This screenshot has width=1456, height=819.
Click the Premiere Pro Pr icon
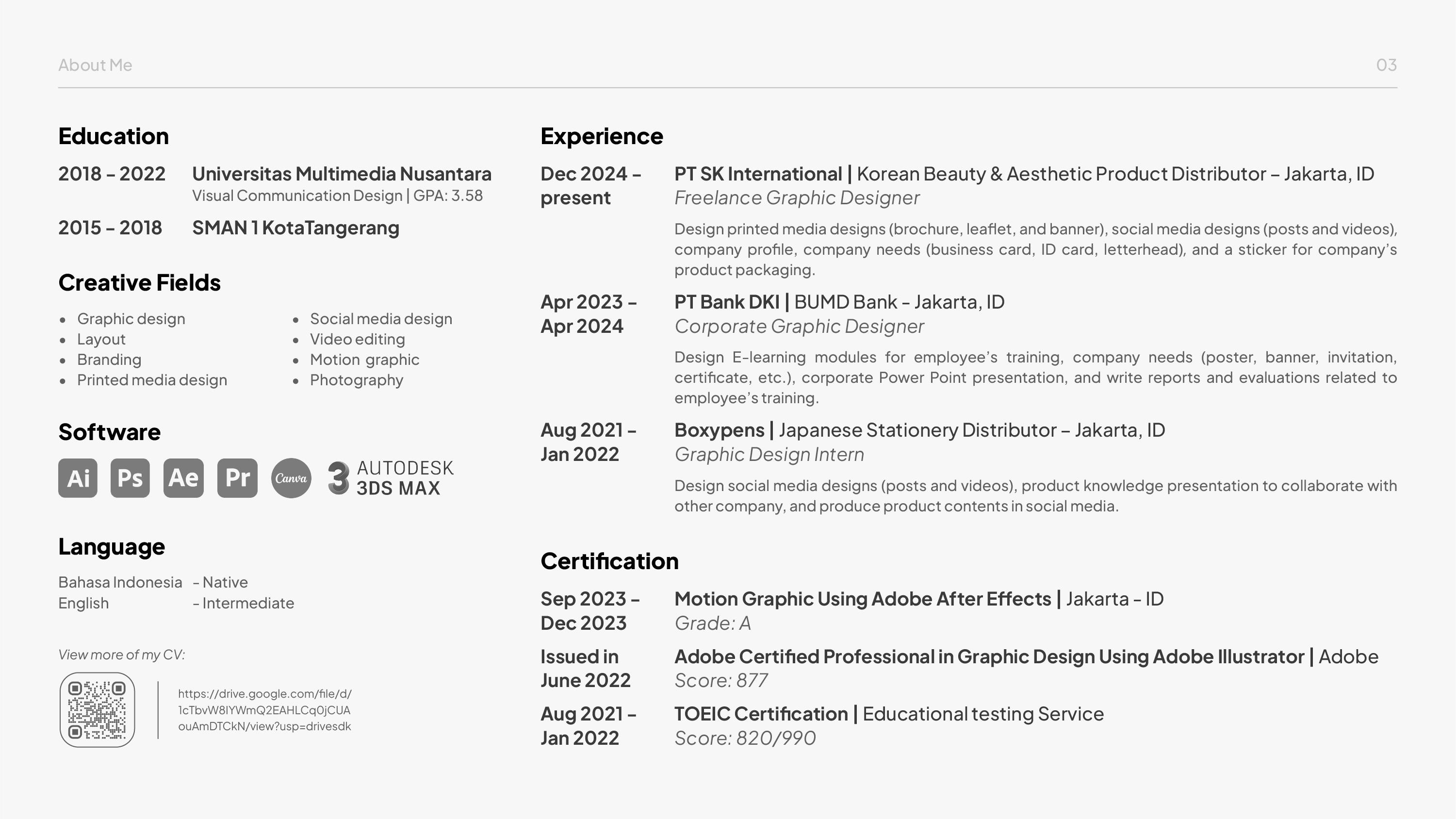coord(237,478)
